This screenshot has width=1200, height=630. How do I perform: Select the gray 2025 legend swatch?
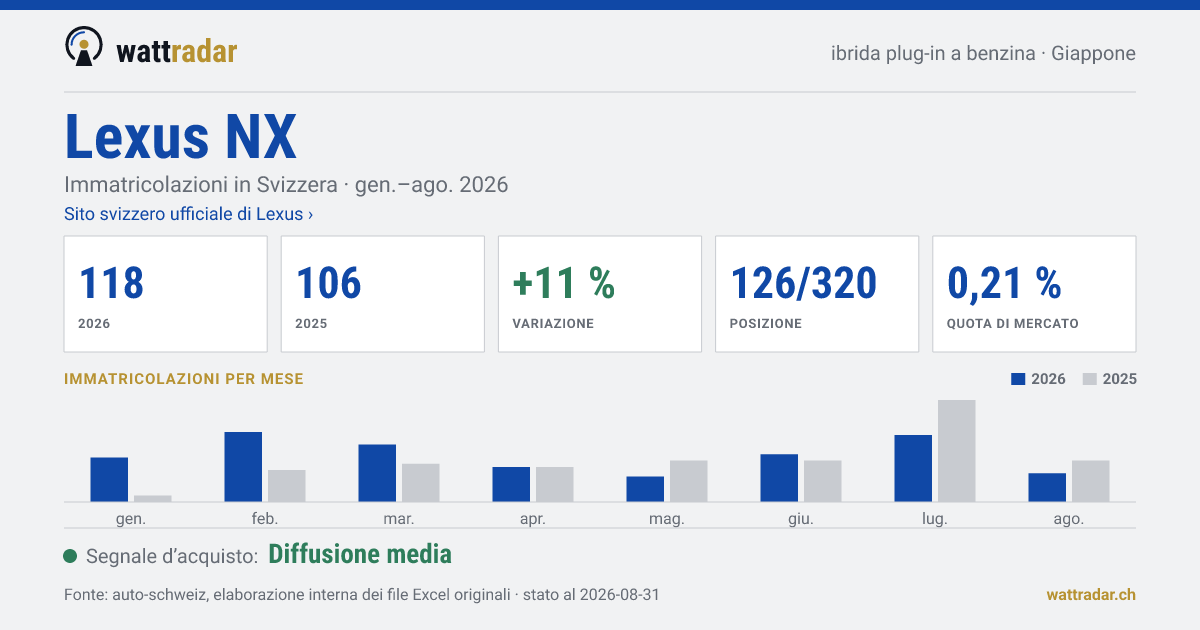tap(1091, 379)
